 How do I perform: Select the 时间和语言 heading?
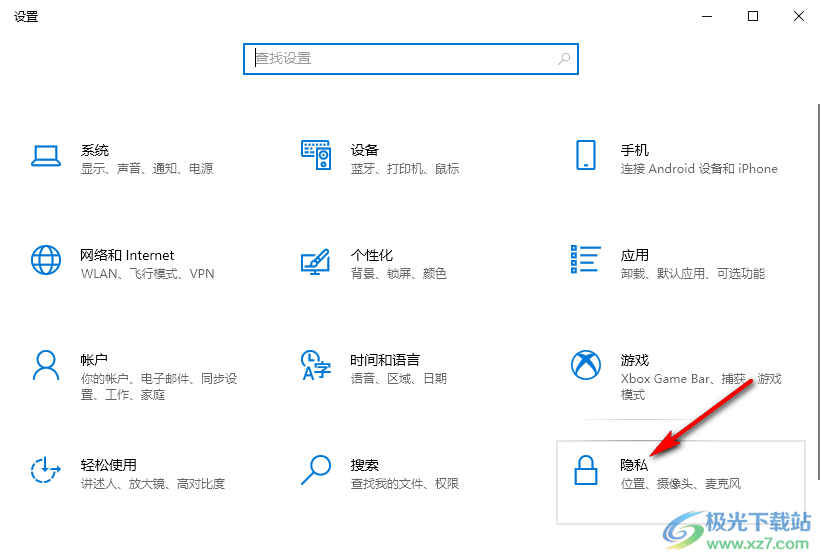coord(385,360)
